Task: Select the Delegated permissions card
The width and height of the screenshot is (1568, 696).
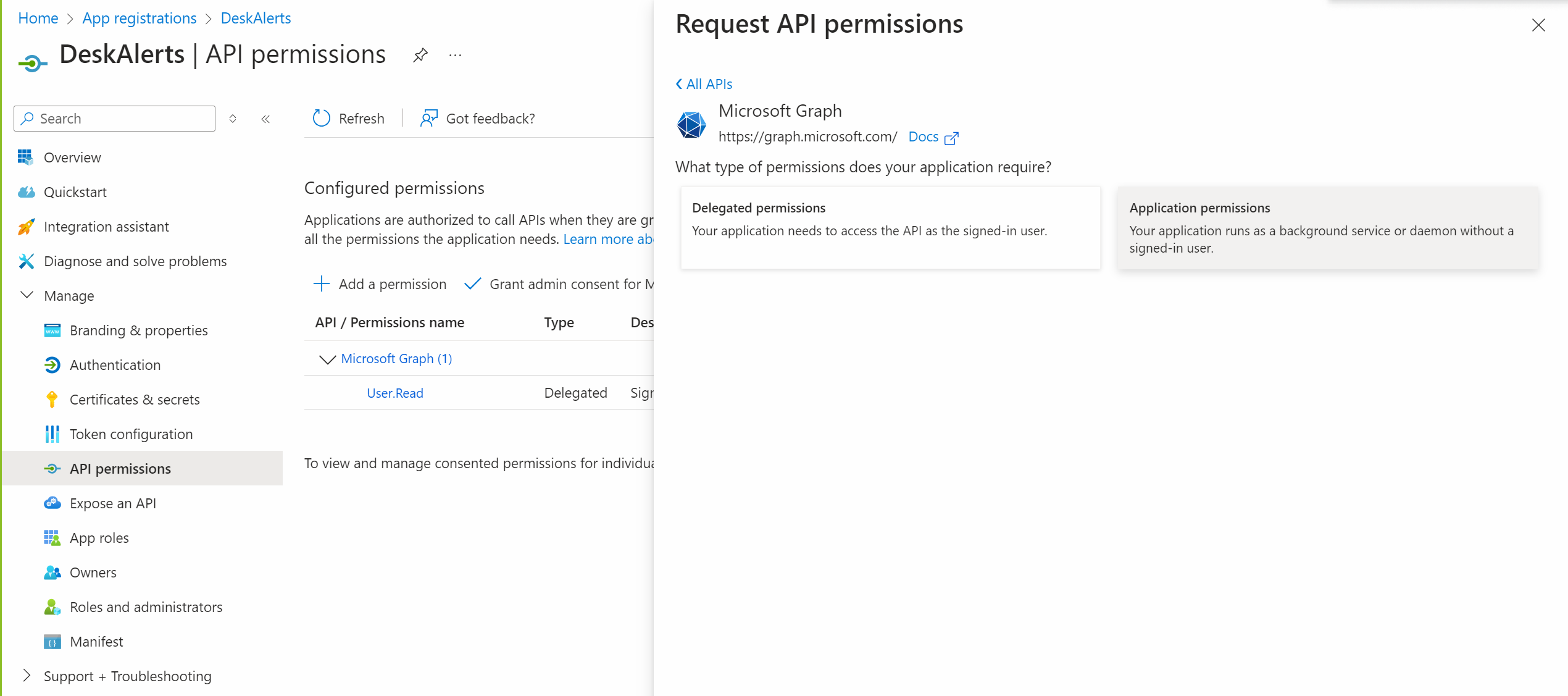Action: [x=890, y=227]
